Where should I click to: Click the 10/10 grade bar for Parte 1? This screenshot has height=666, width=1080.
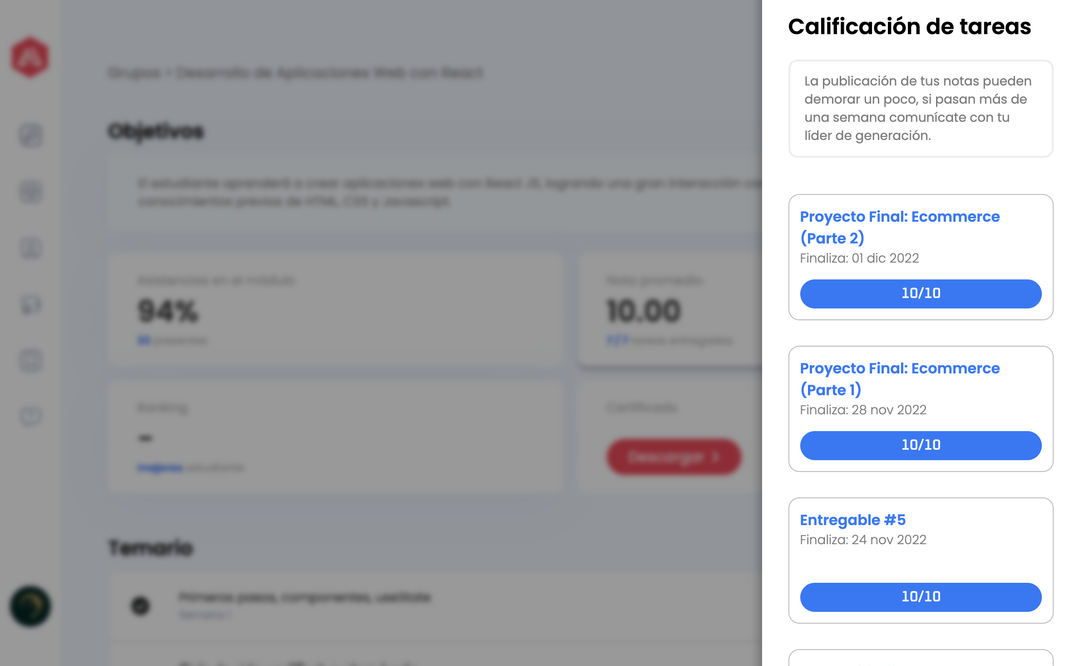(920, 445)
